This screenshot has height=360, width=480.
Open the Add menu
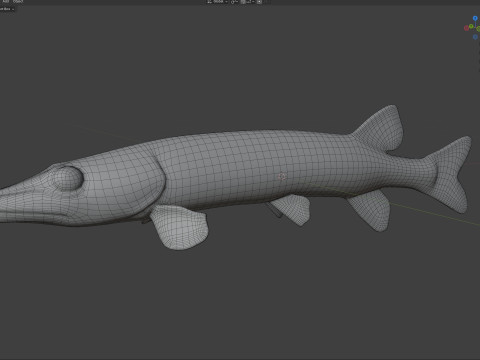point(6,1)
